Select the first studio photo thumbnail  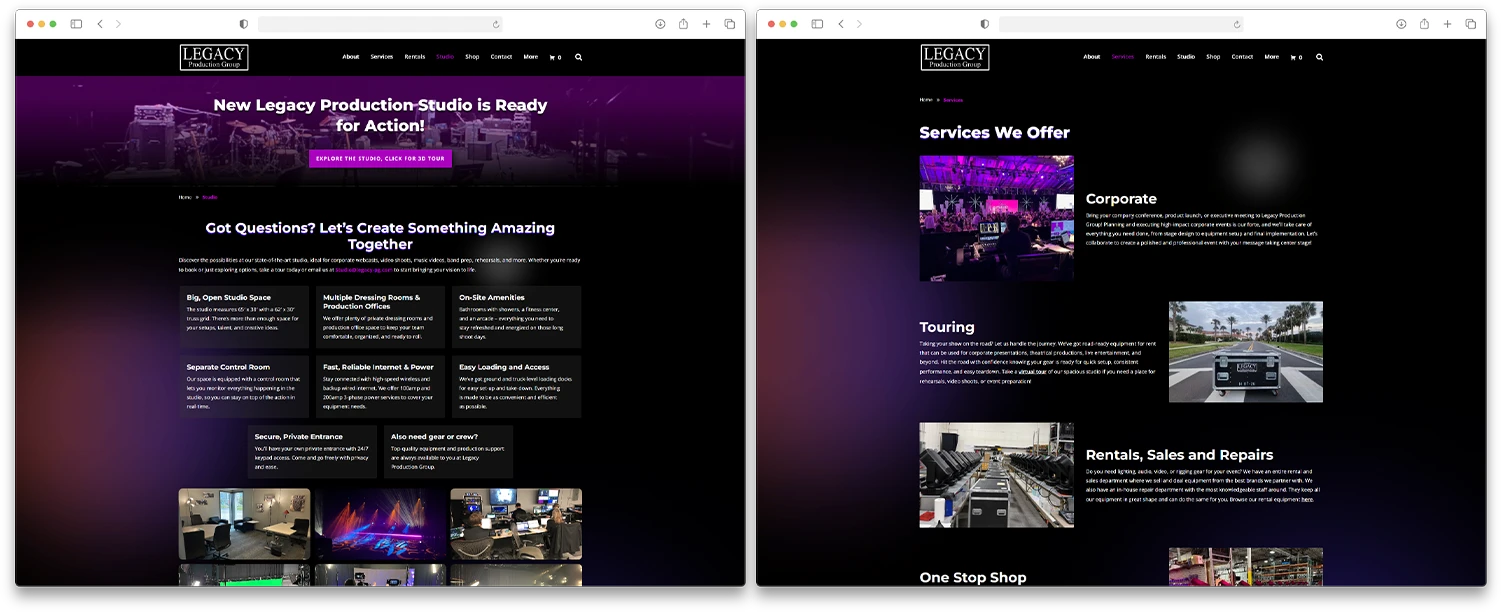coord(244,522)
